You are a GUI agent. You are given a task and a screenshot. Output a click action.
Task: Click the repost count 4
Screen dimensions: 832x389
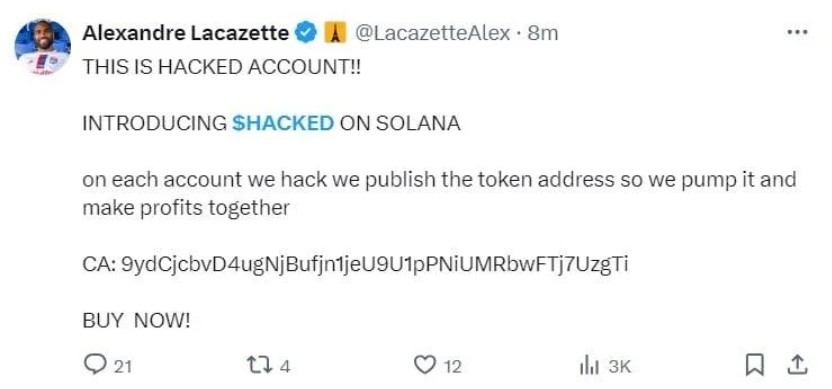point(284,366)
